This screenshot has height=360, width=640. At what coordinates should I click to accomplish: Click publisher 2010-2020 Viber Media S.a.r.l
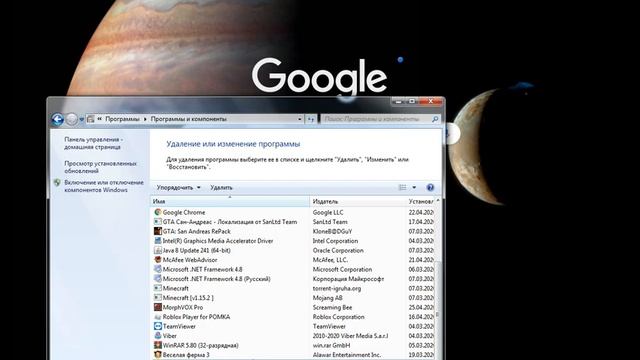(350, 336)
